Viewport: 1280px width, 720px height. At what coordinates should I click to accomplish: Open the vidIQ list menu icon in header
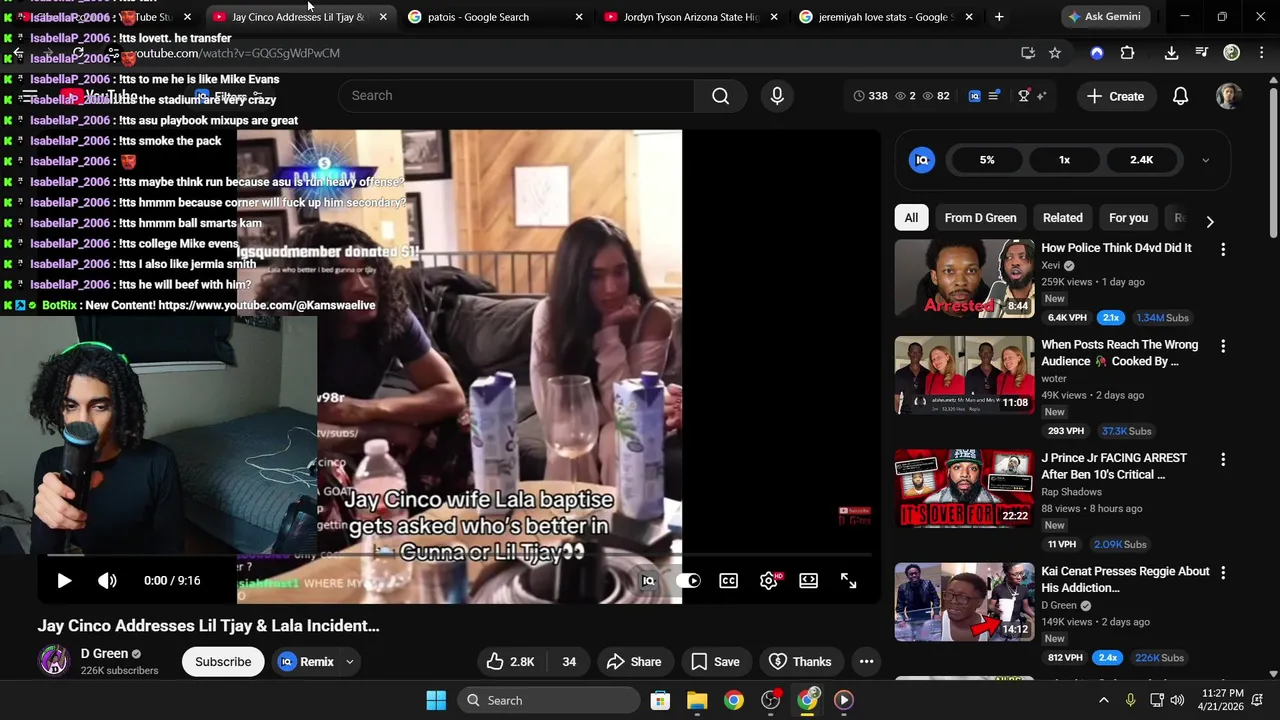tap(993, 96)
